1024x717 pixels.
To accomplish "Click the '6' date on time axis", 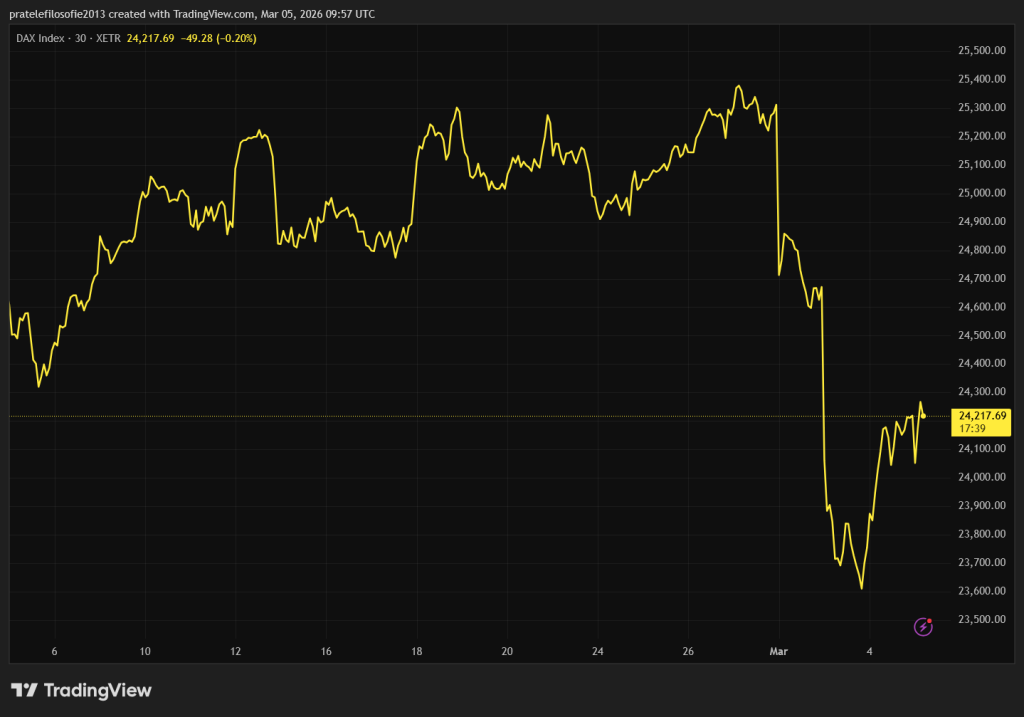I will tap(54, 651).
